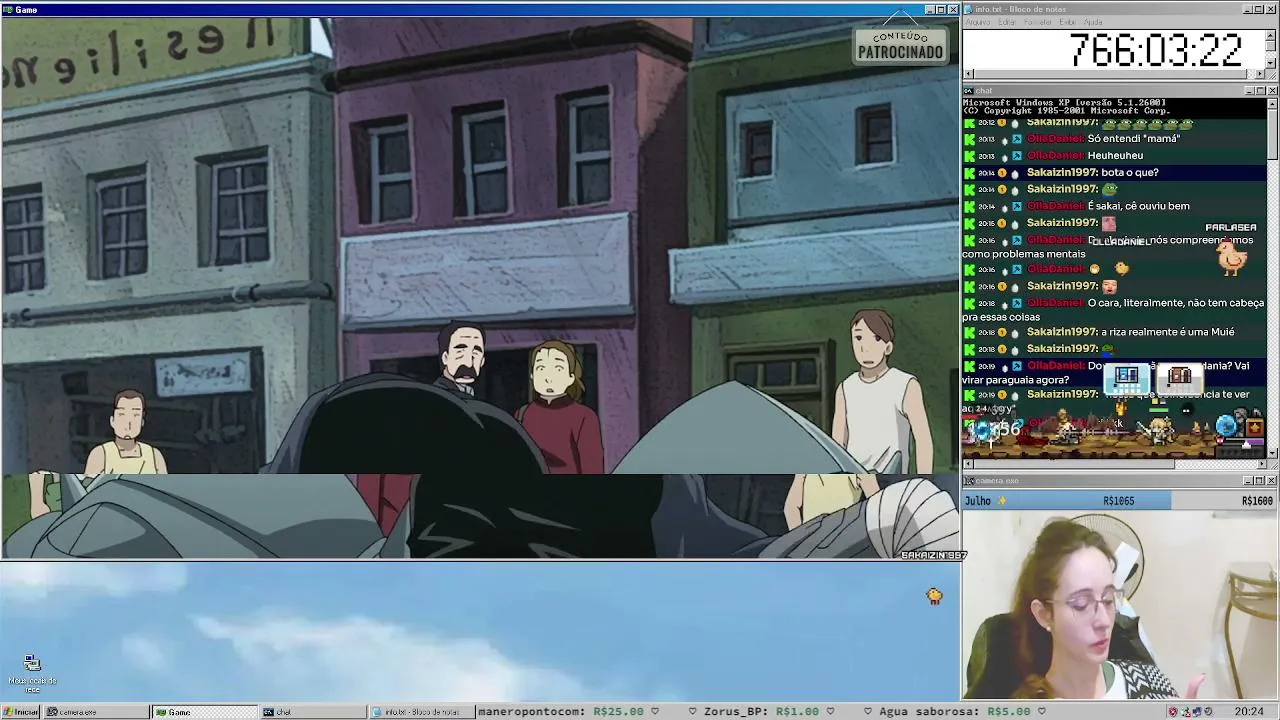Click the Kick badge beside 'Heuheuheu' message

click(x=969, y=156)
